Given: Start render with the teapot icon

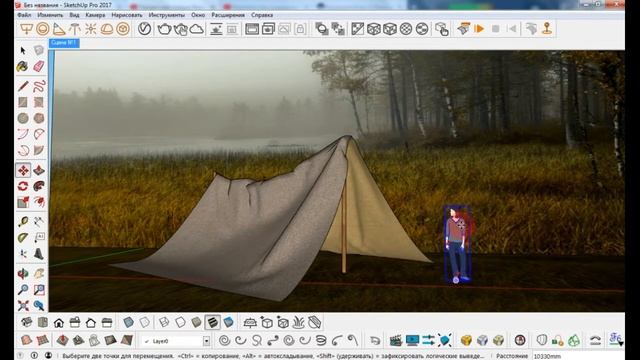Looking at the screenshot, I should (x=164, y=29).
